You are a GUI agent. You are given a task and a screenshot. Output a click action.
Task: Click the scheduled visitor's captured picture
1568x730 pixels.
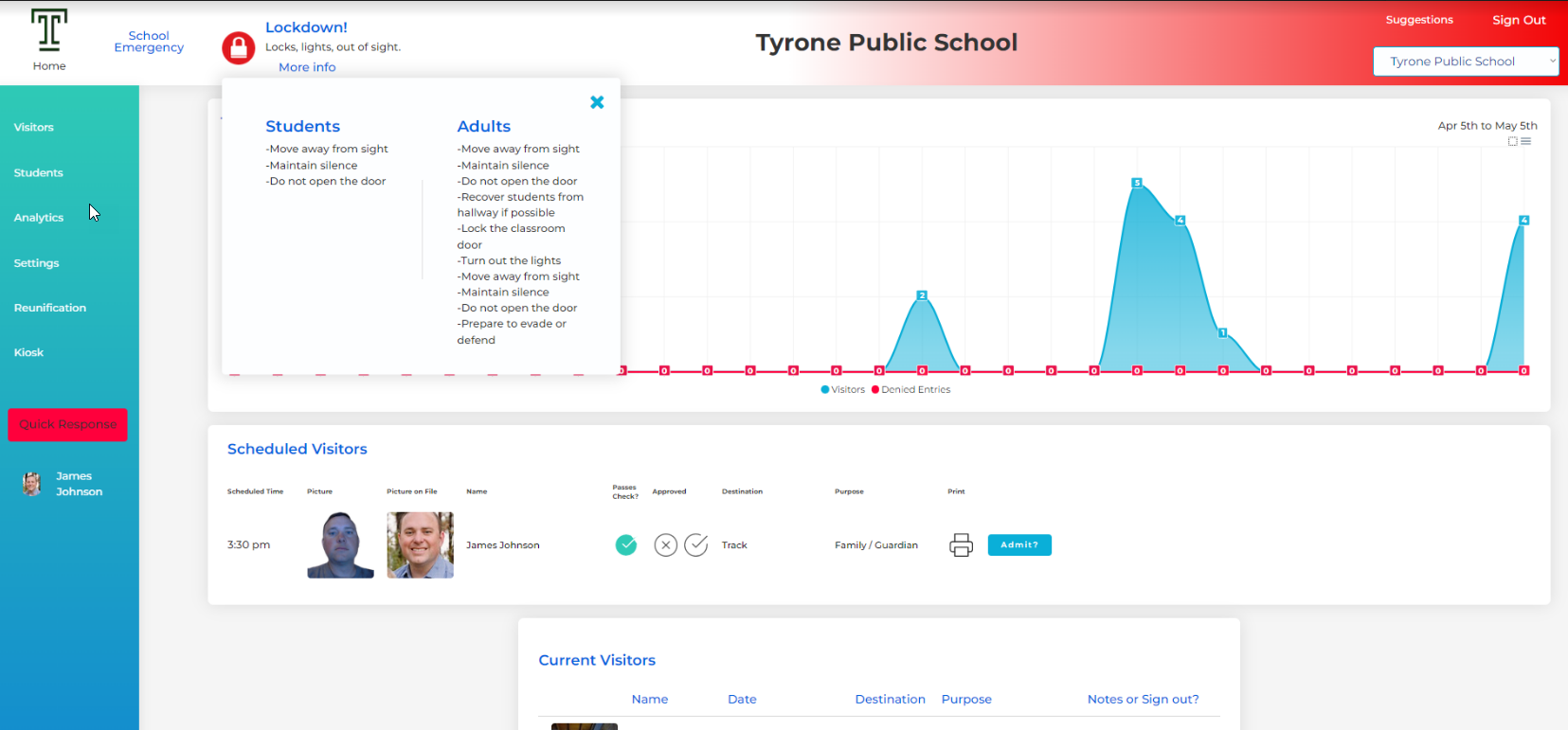(340, 545)
